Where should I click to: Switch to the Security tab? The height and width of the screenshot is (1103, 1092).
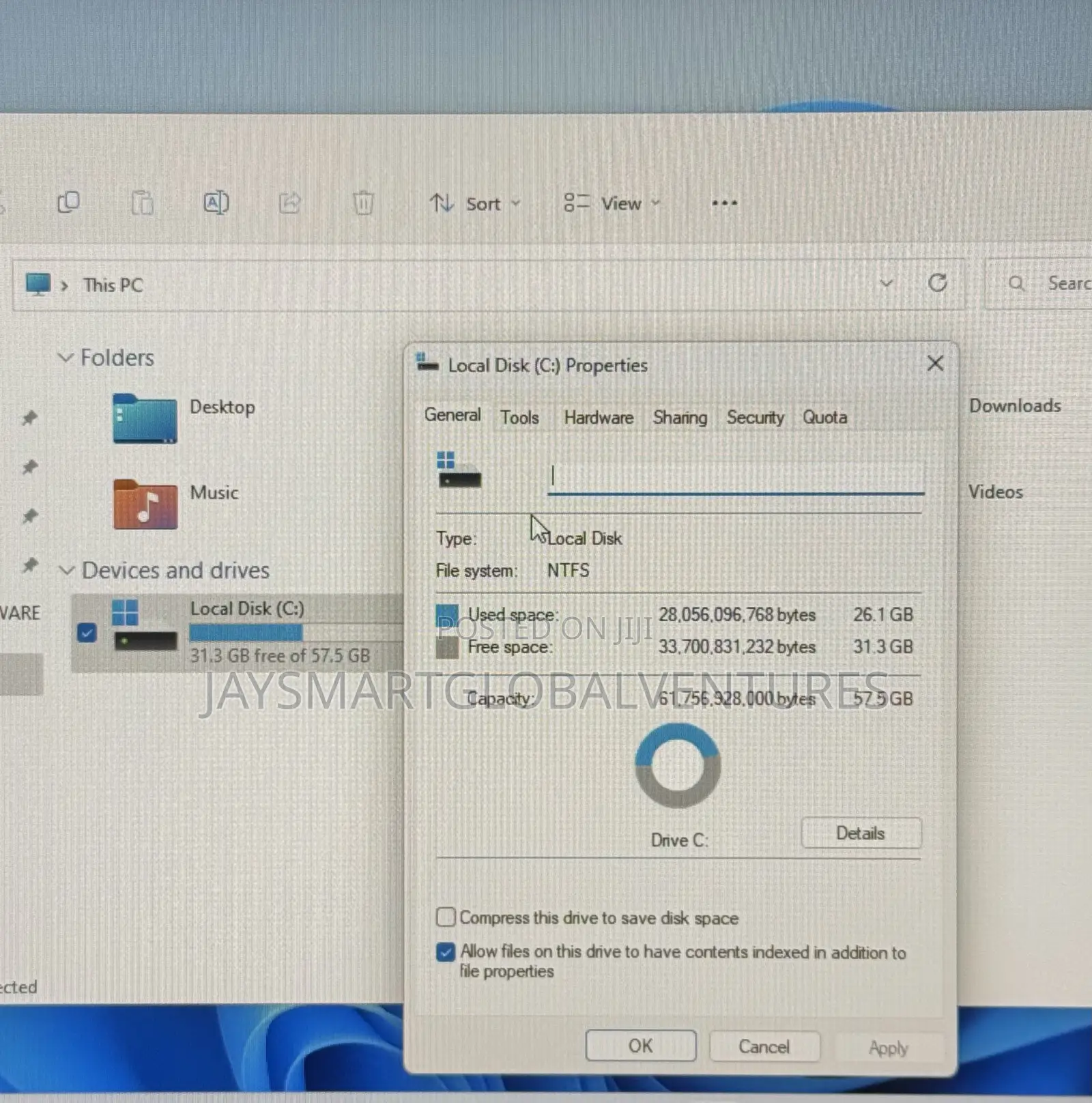(x=755, y=417)
